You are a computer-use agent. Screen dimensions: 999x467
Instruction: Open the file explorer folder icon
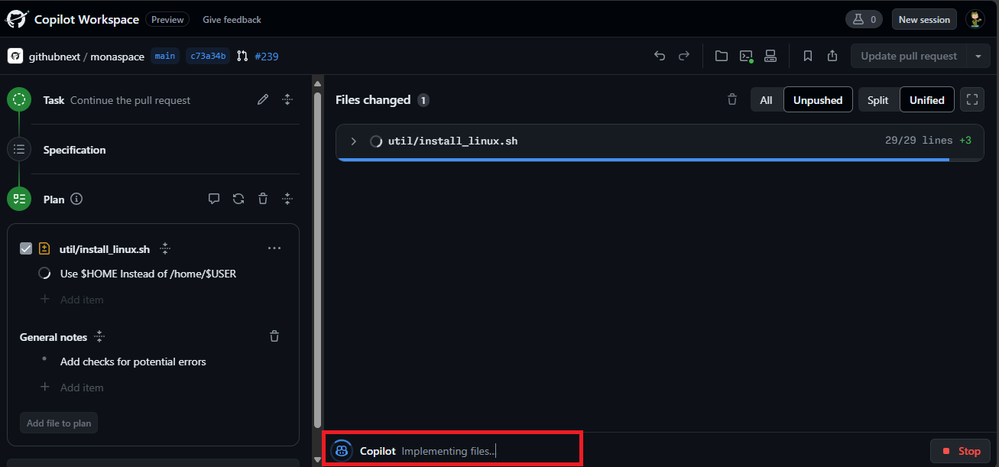(x=721, y=56)
